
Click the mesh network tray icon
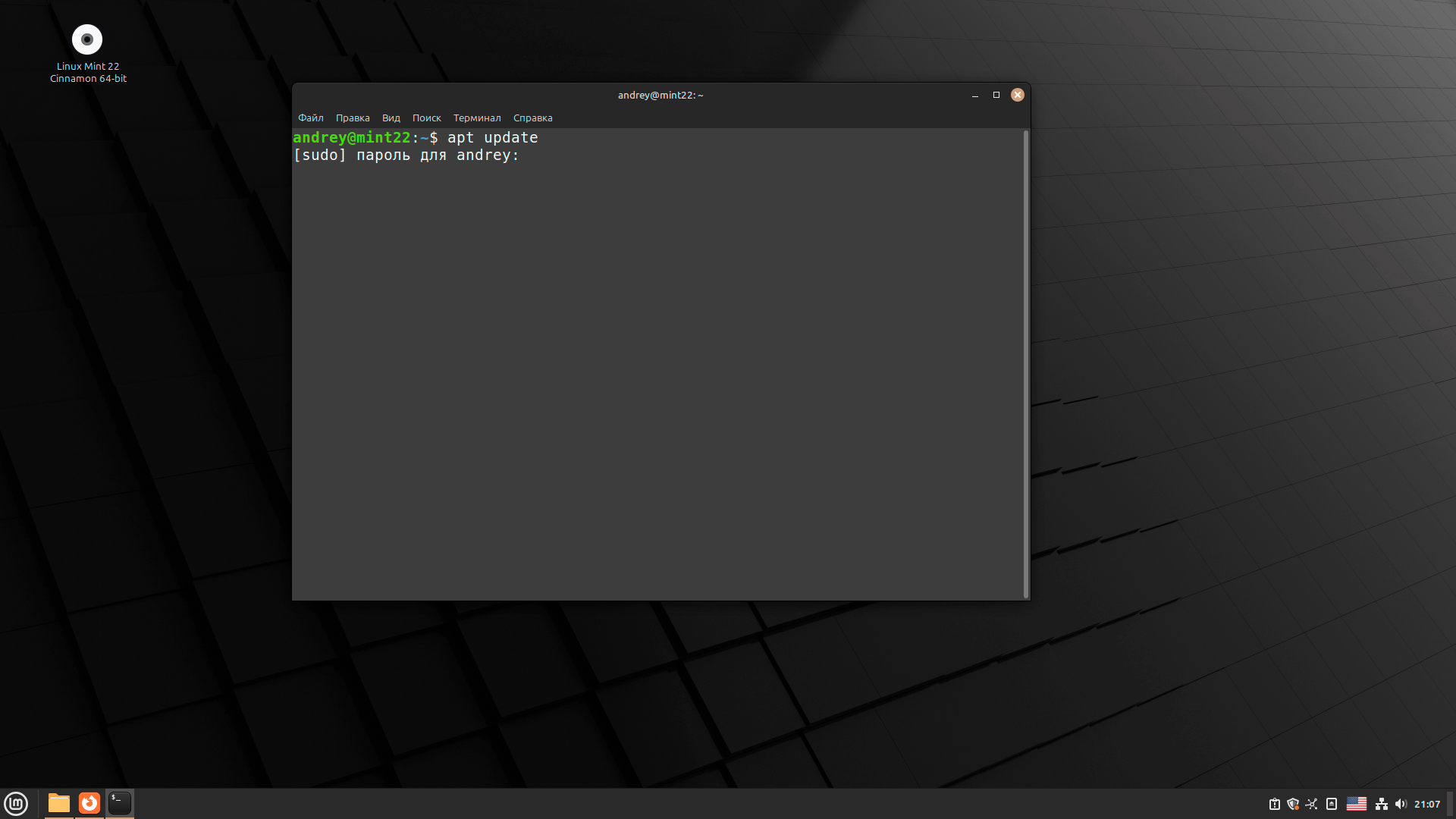1312,804
